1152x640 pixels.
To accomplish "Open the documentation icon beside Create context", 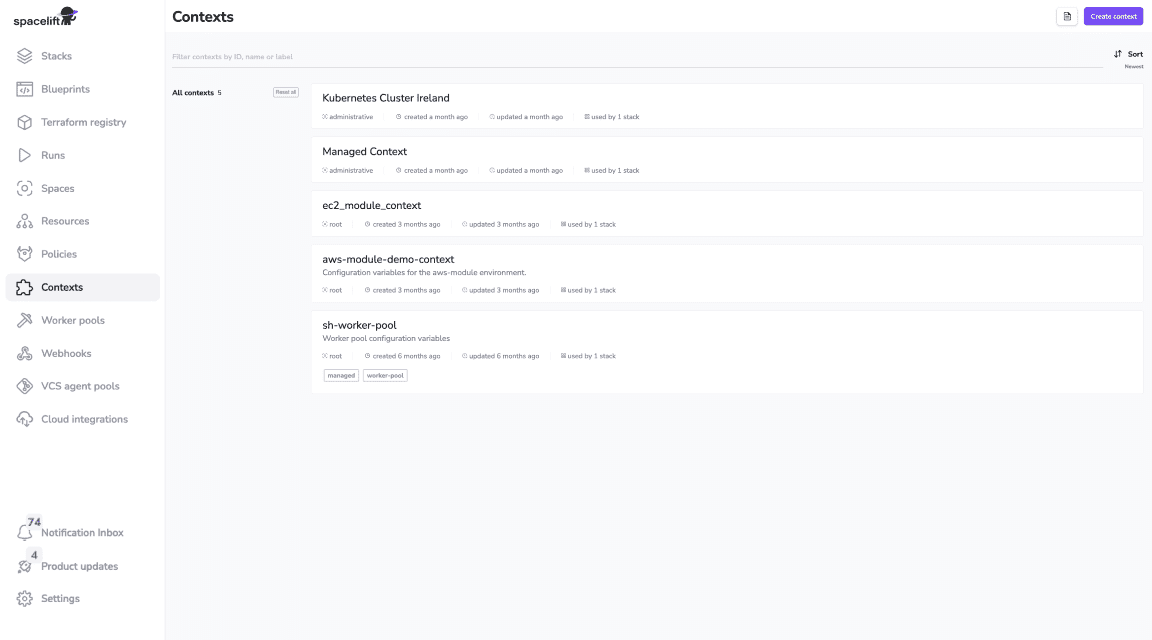I will (1066, 16).
